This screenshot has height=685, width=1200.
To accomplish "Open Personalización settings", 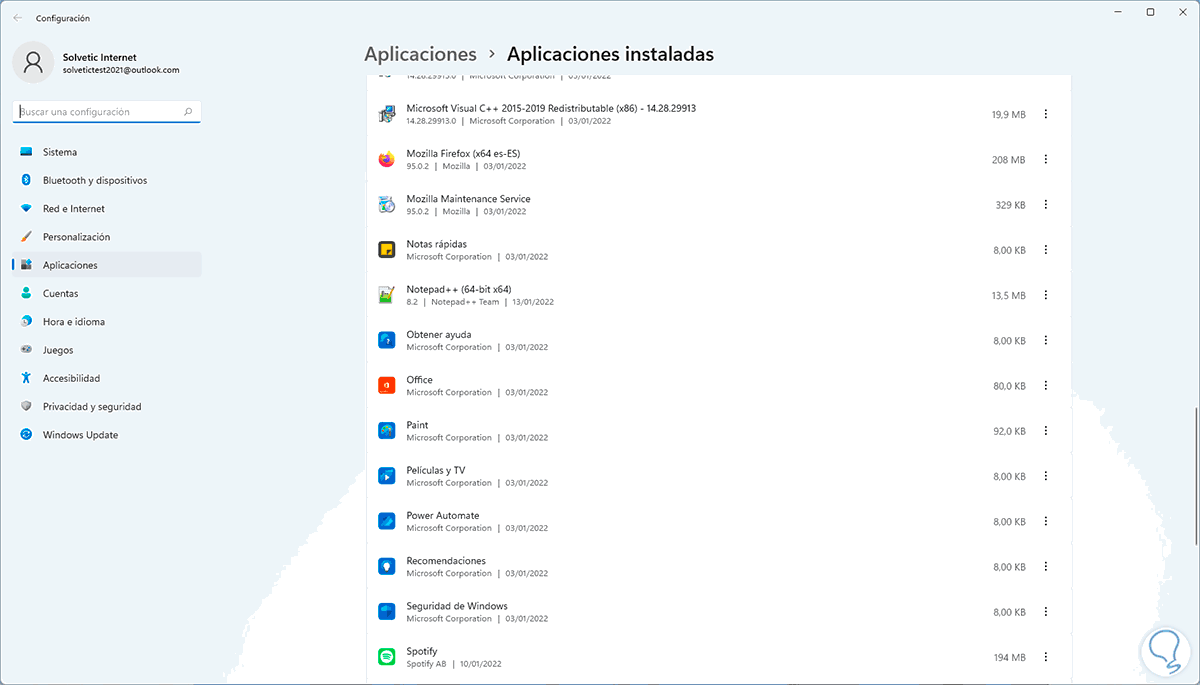I will pyautogui.click(x=107, y=237).
